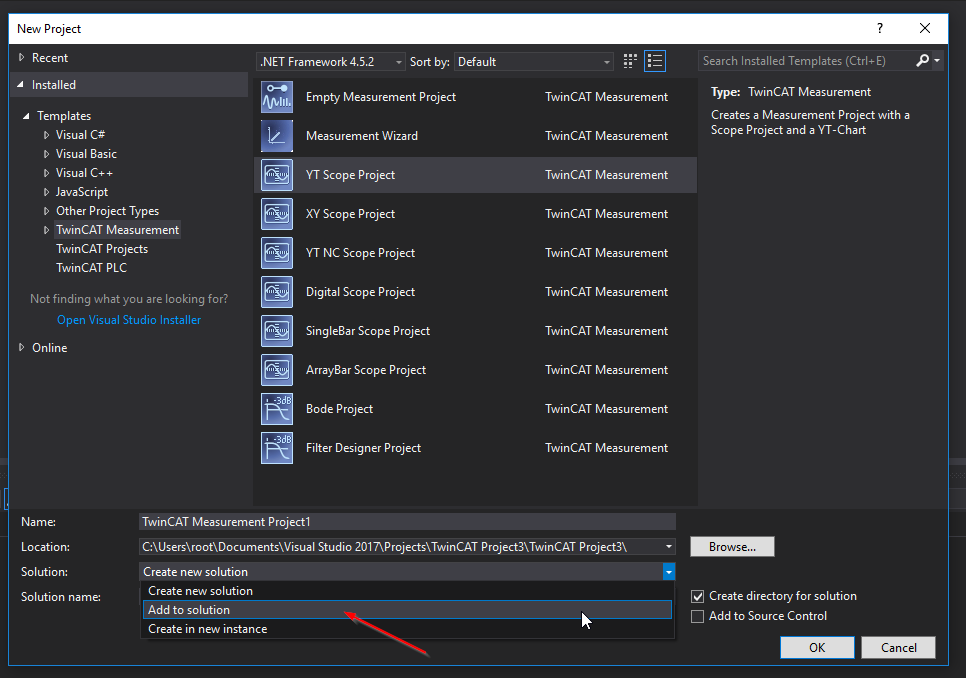Switch to medium icons list view
The image size is (966, 678).
click(655, 61)
